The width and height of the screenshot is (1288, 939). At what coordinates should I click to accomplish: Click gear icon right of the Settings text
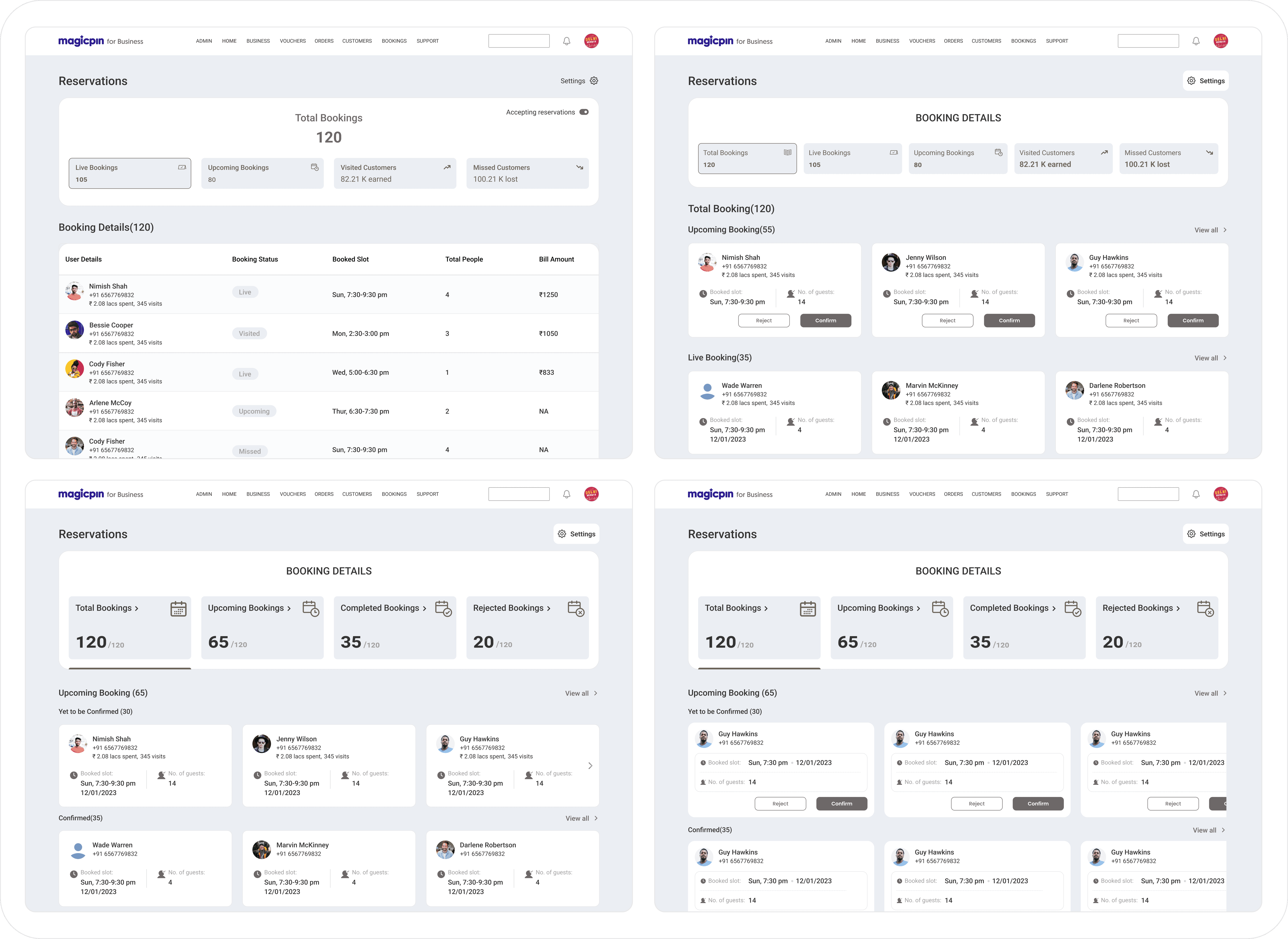tap(594, 81)
